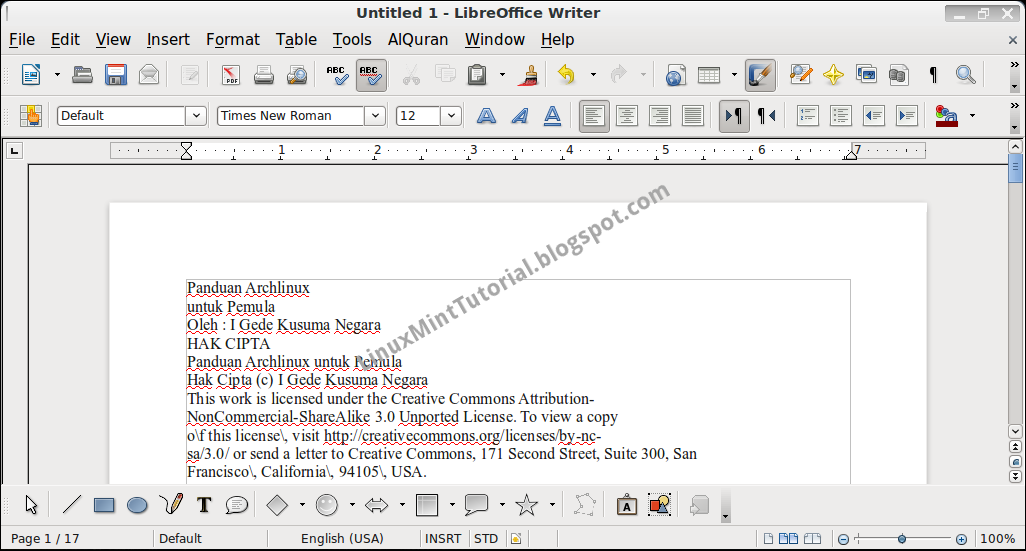Open the Tools menu
This screenshot has height=551, width=1026.
[x=352, y=39]
